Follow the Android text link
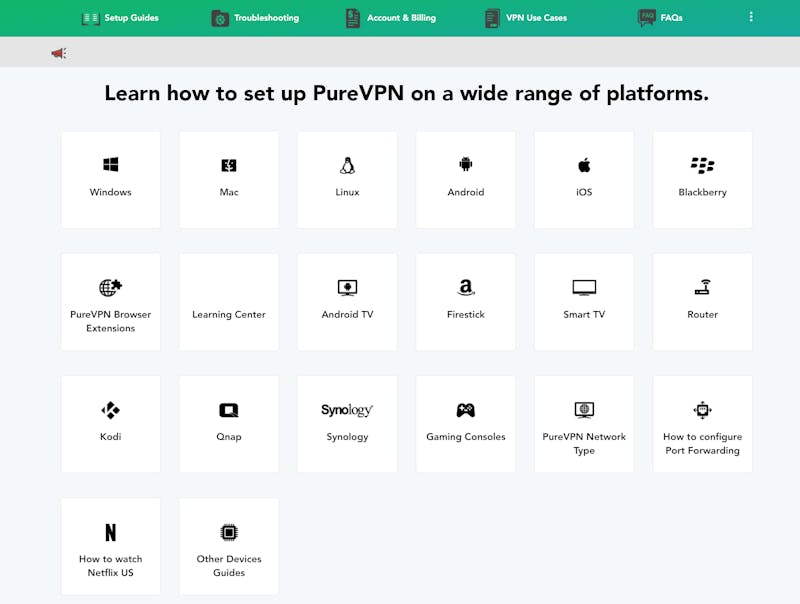 466,192
